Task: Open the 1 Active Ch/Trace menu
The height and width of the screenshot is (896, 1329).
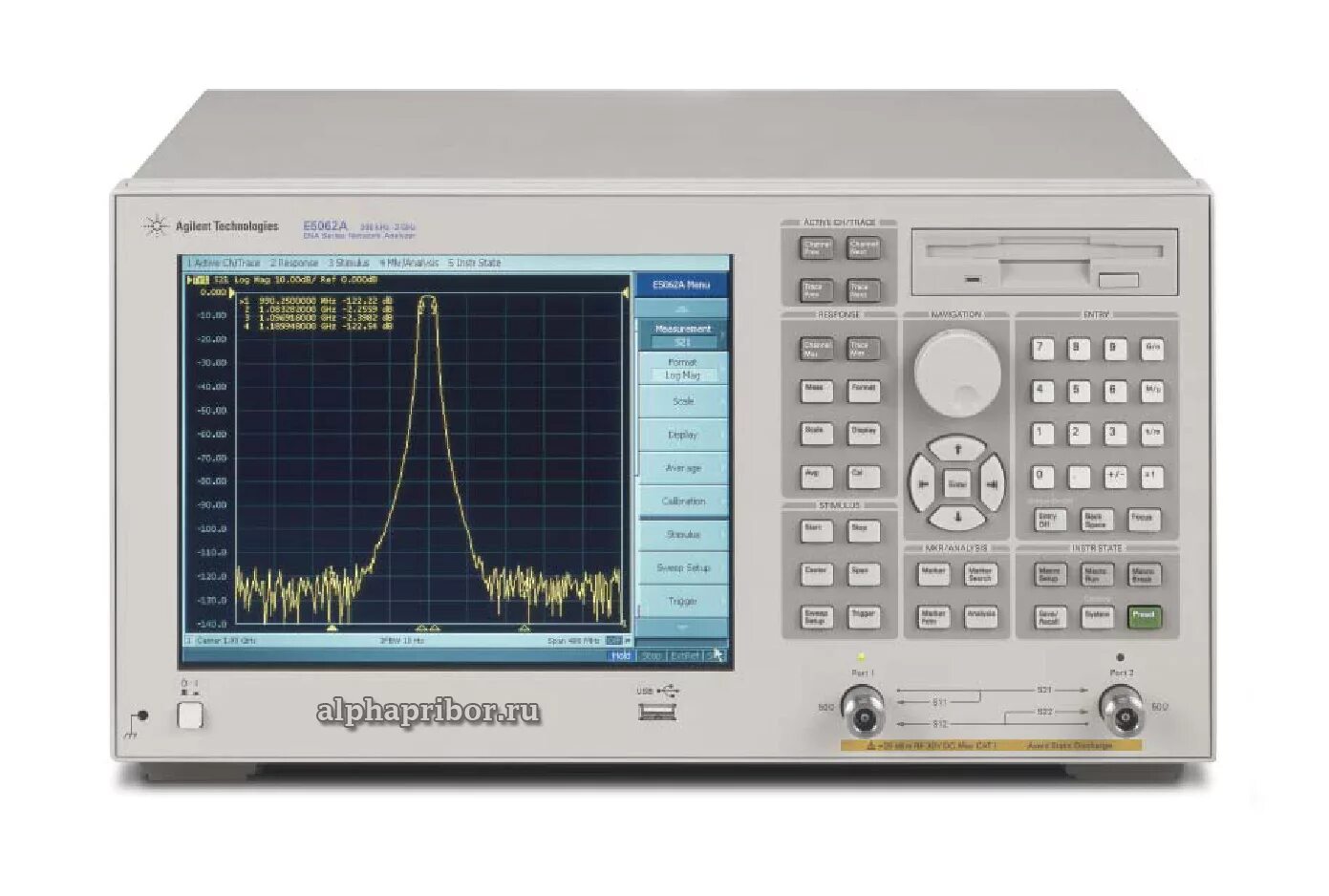Action: pos(223,263)
